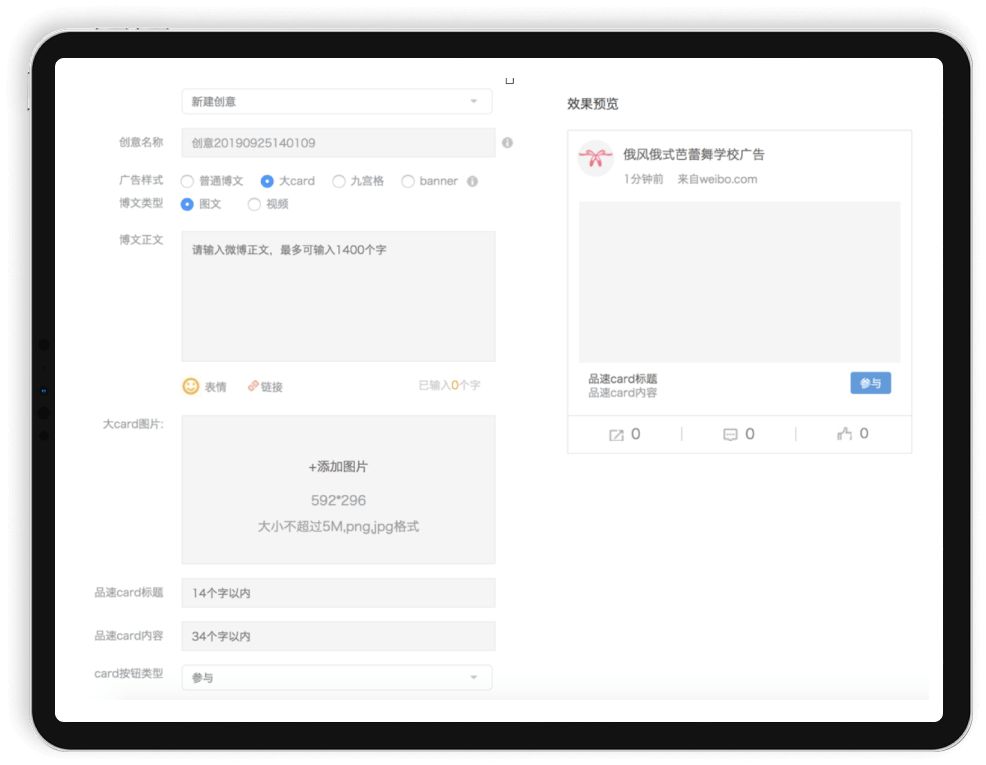Click the ballet school avatar image

596,158
